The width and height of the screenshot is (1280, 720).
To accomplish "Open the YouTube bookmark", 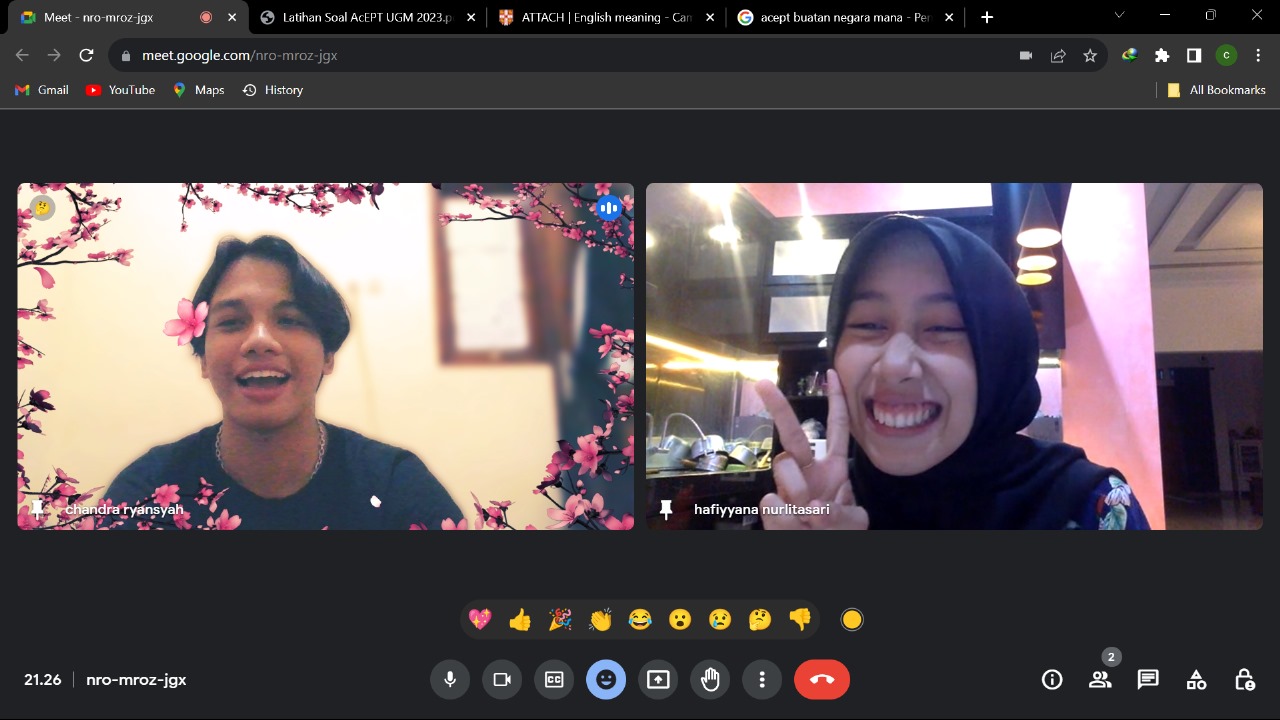I will pos(120,90).
